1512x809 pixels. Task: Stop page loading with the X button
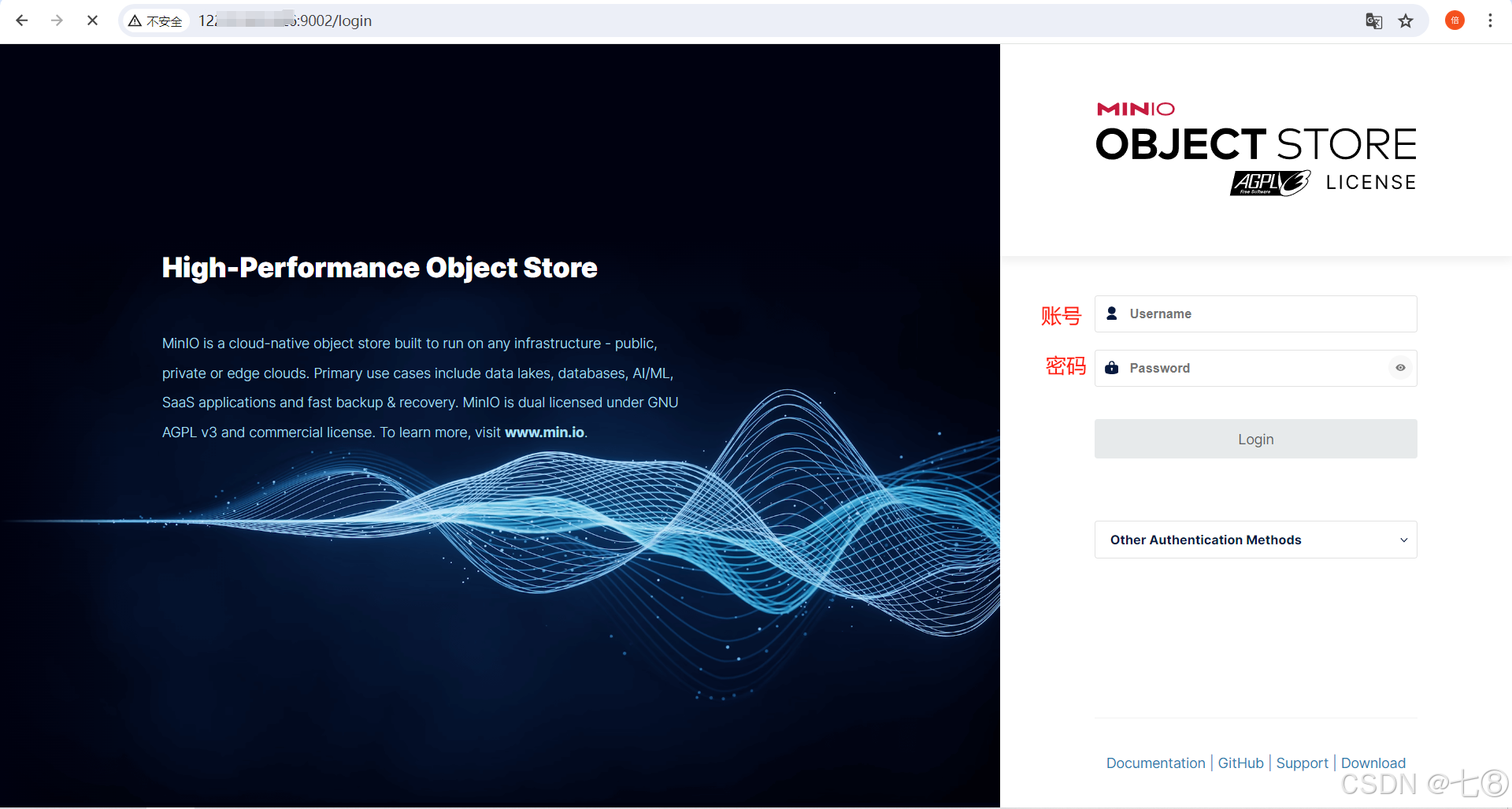tap(92, 20)
